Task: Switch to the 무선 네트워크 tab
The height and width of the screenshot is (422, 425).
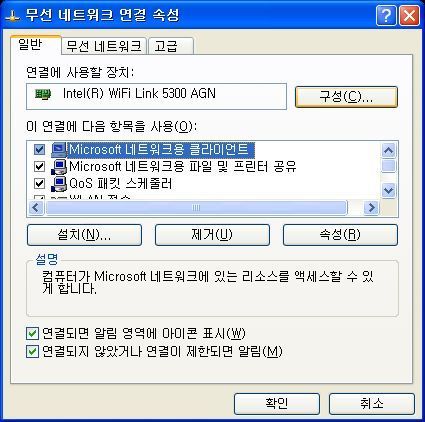Action: [x=104, y=46]
